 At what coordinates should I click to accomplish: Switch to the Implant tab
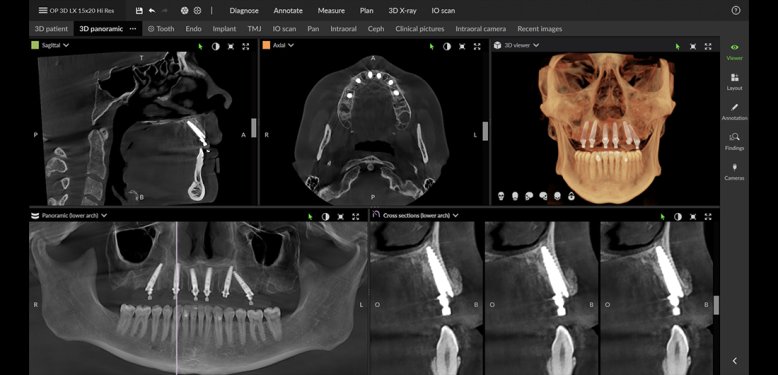click(224, 29)
